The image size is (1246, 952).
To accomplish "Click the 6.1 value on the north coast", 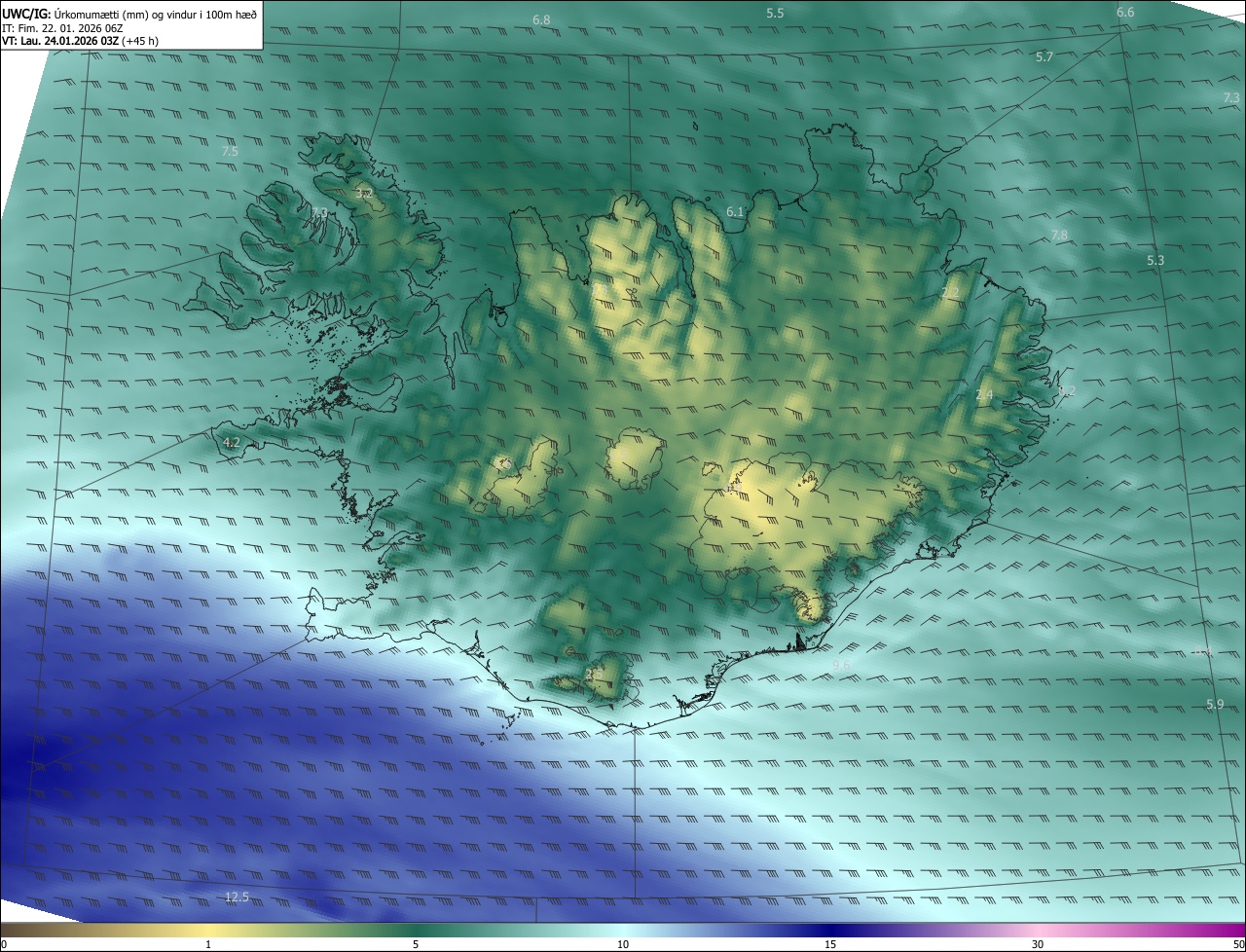I will point(735,212).
